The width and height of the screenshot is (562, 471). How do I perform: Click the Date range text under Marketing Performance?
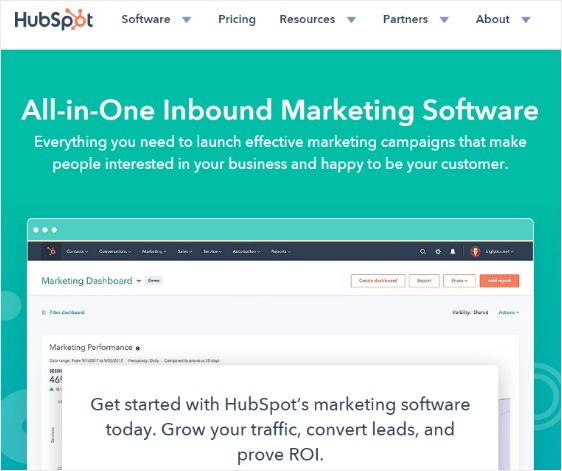point(86,361)
